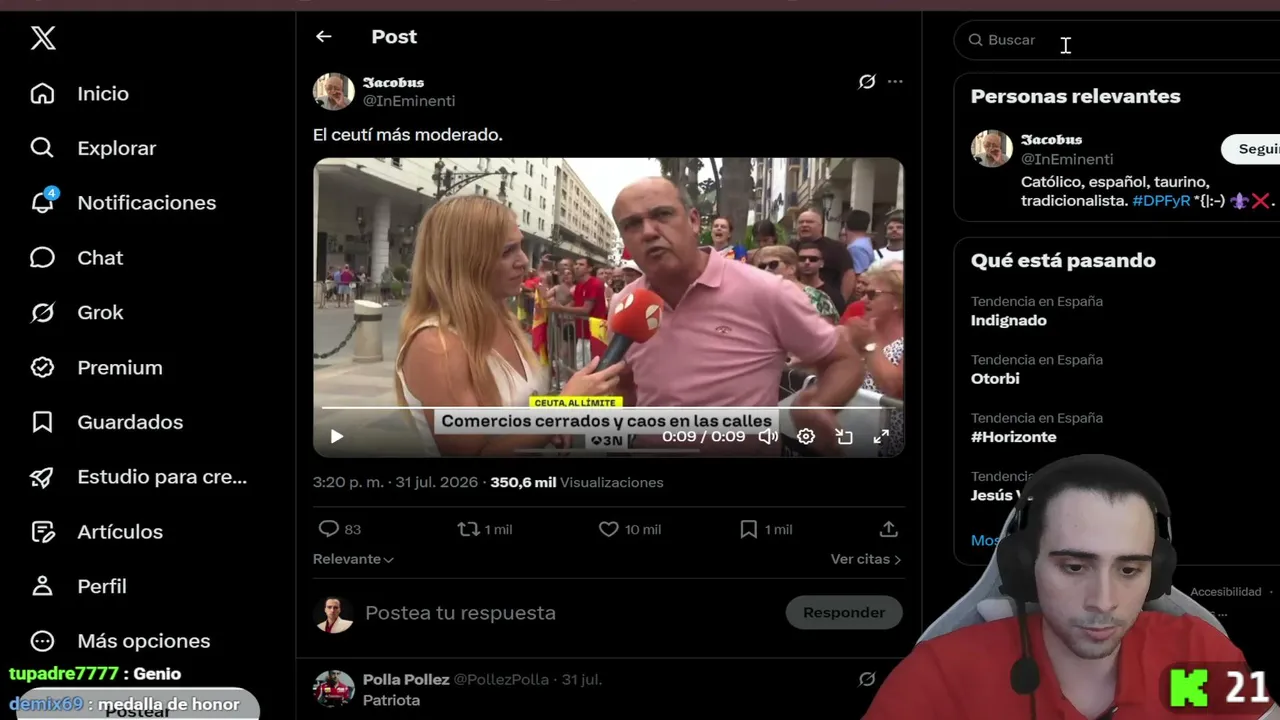The width and height of the screenshot is (1280, 720).
Task: Expand the Relevante sort dropdown
Action: click(353, 559)
